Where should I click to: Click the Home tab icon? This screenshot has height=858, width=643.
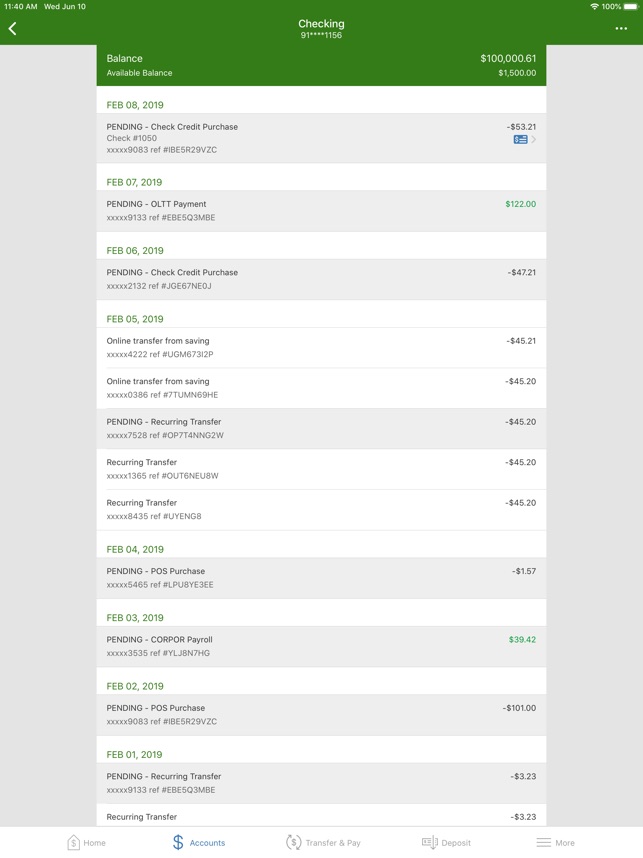[x=74, y=843]
